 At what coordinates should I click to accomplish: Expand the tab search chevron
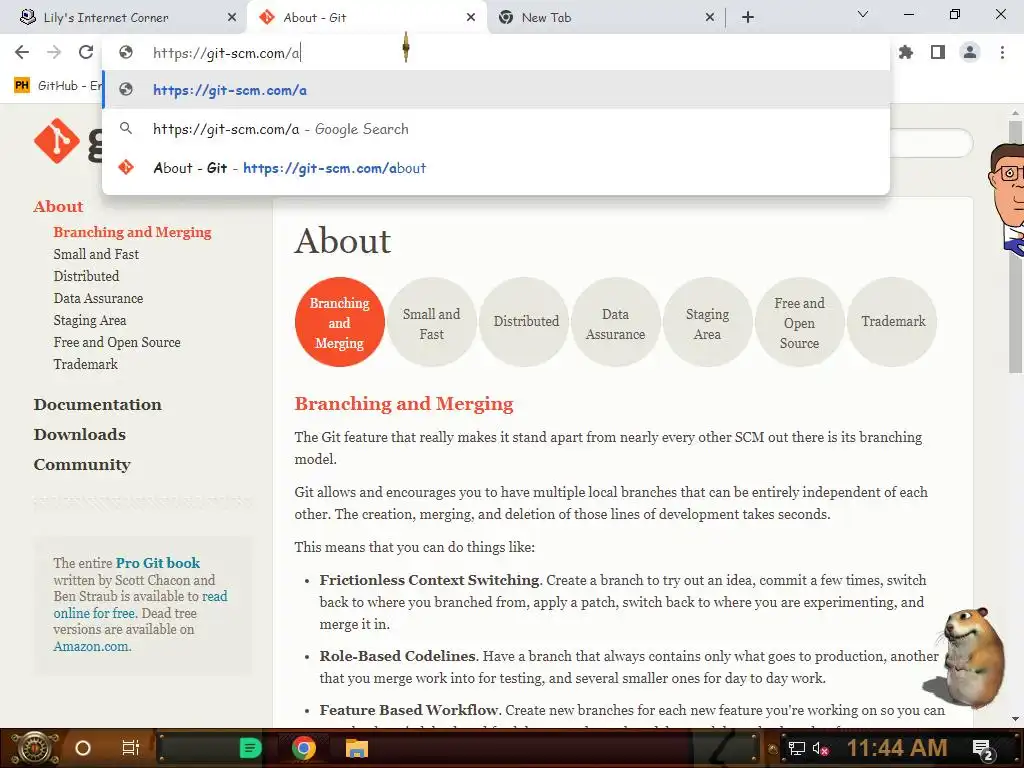[863, 14]
